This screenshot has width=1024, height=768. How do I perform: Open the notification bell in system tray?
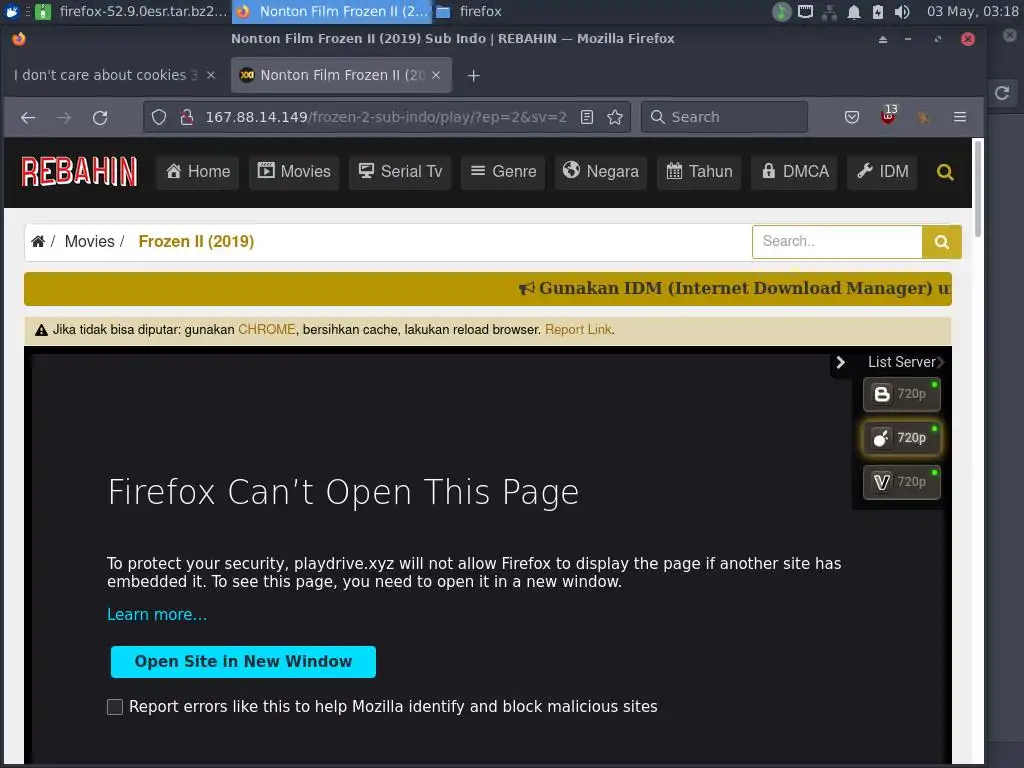(x=854, y=12)
